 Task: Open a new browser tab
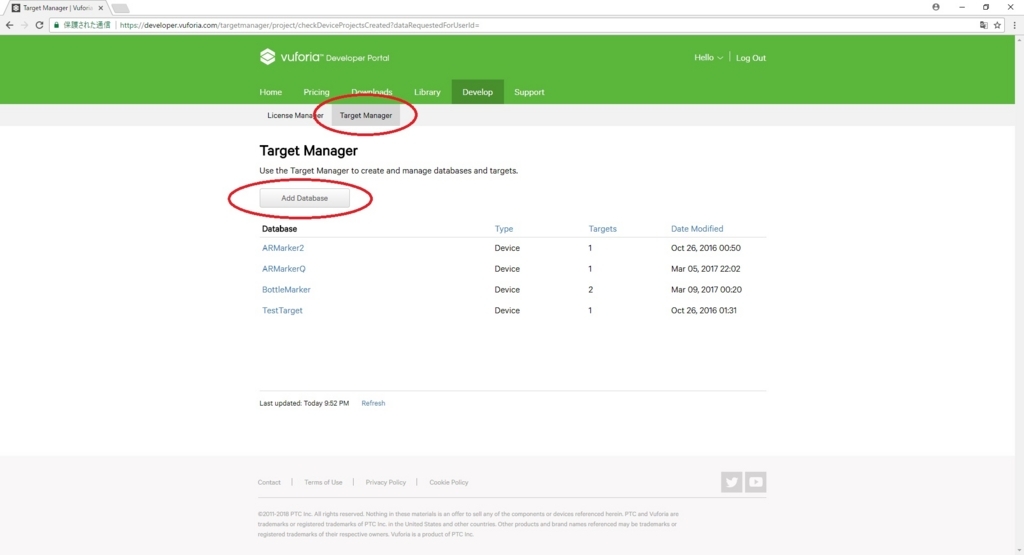click(x=120, y=8)
